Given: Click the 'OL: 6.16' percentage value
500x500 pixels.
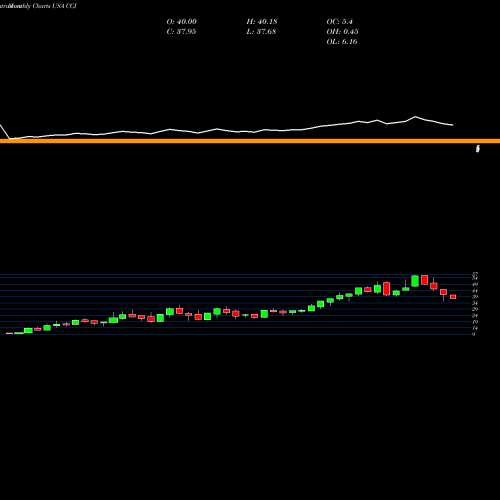Looking at the screenshot, I should point(342,42).
